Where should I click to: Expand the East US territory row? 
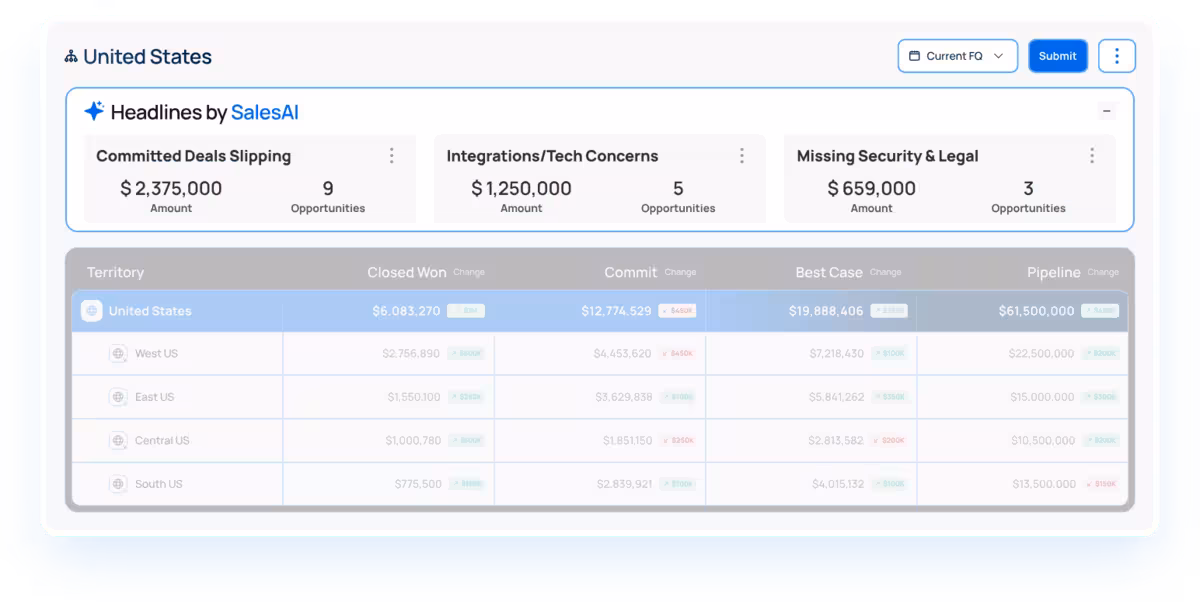pyautogui.click(x=155, y=396)
